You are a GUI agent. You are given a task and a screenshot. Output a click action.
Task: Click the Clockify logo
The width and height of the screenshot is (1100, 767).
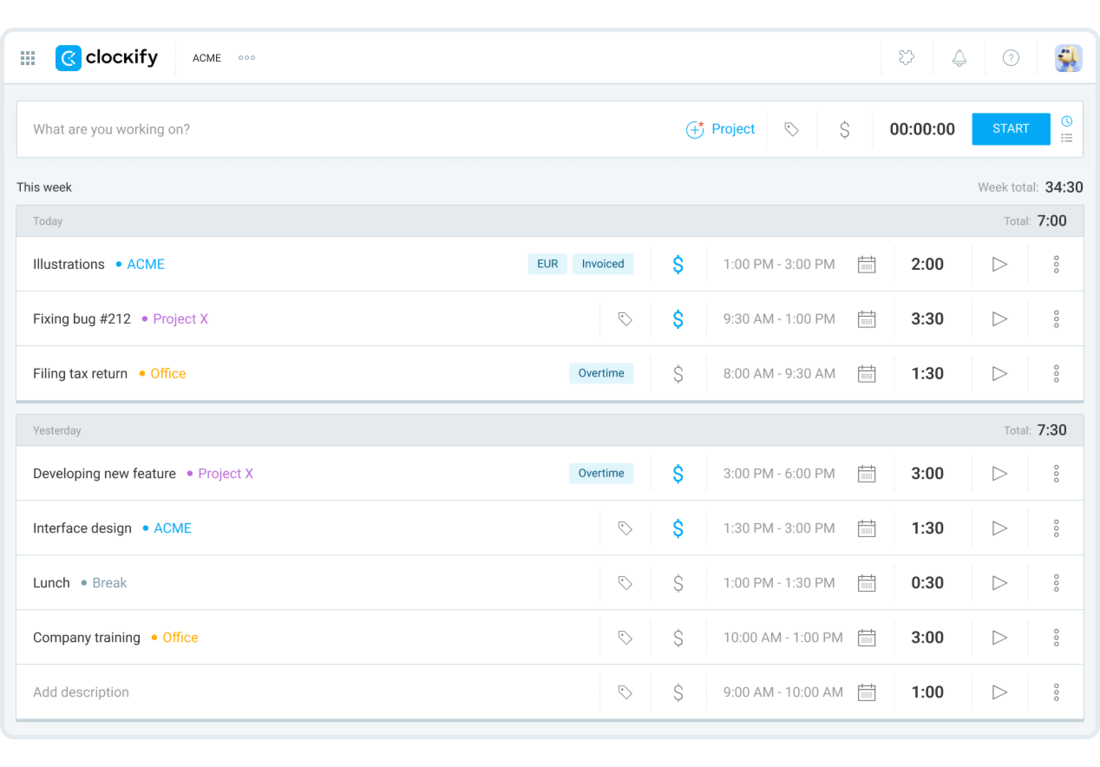coord(106,57)
